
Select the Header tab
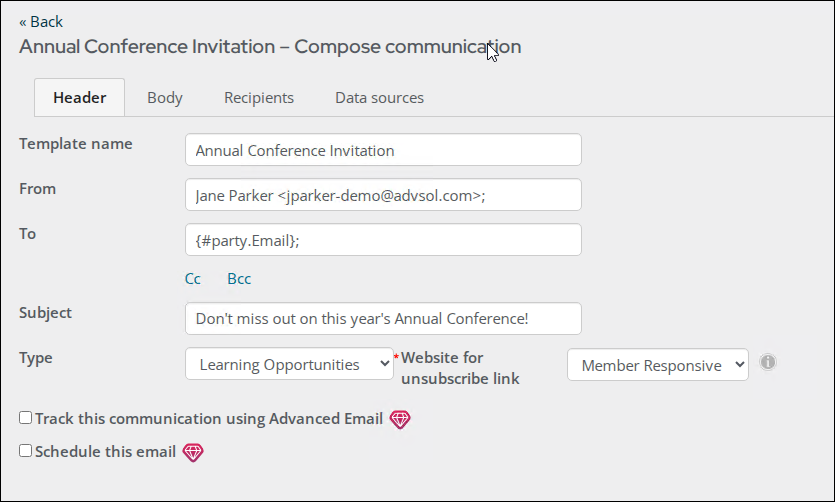point(79,98)
